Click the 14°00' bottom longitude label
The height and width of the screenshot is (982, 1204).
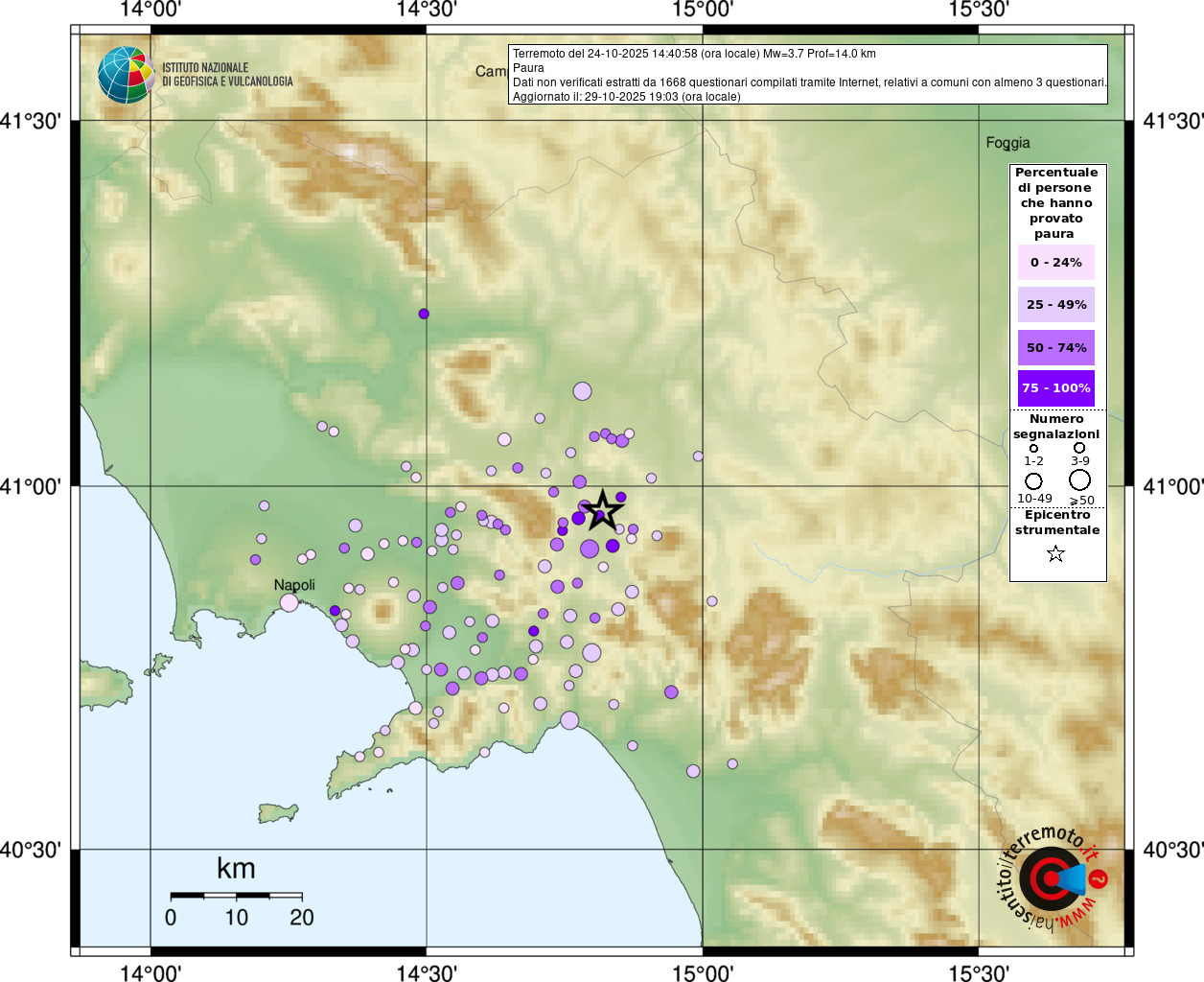[150, 972]
